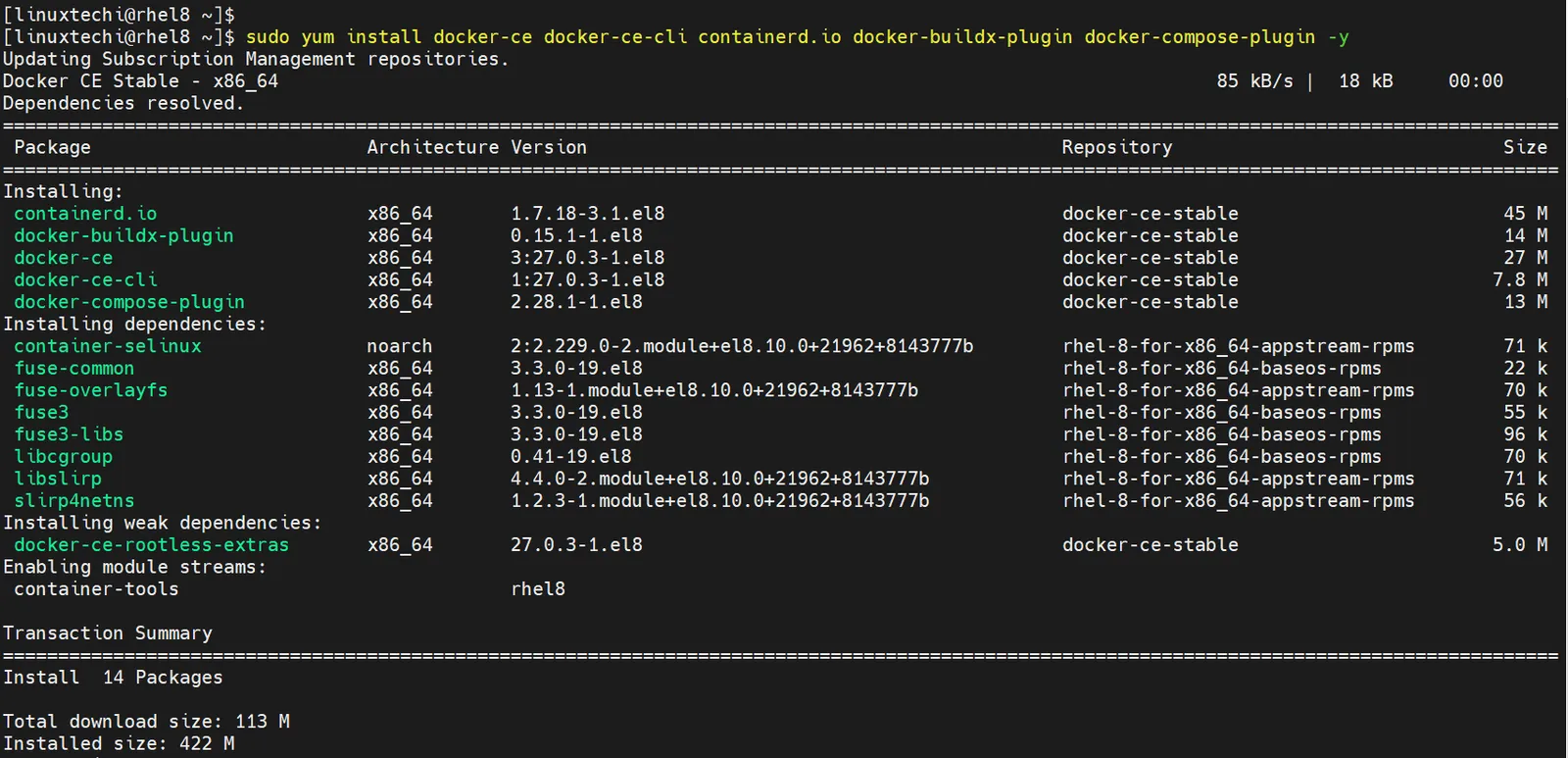Click the Package column header
The width and height of the screenshot is (1568, 758).
pos(52,147)
